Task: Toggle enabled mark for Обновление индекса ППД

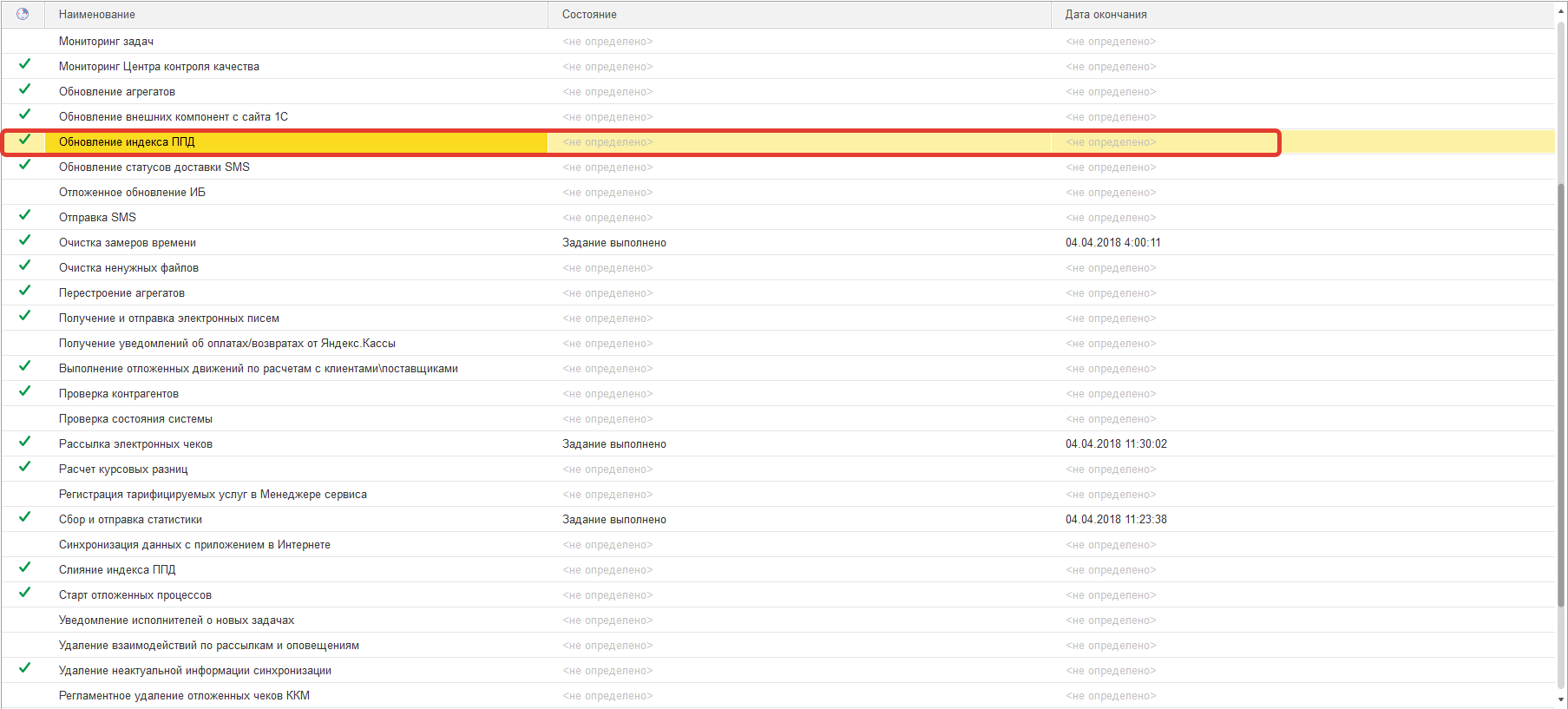Action: coord(24,140)
